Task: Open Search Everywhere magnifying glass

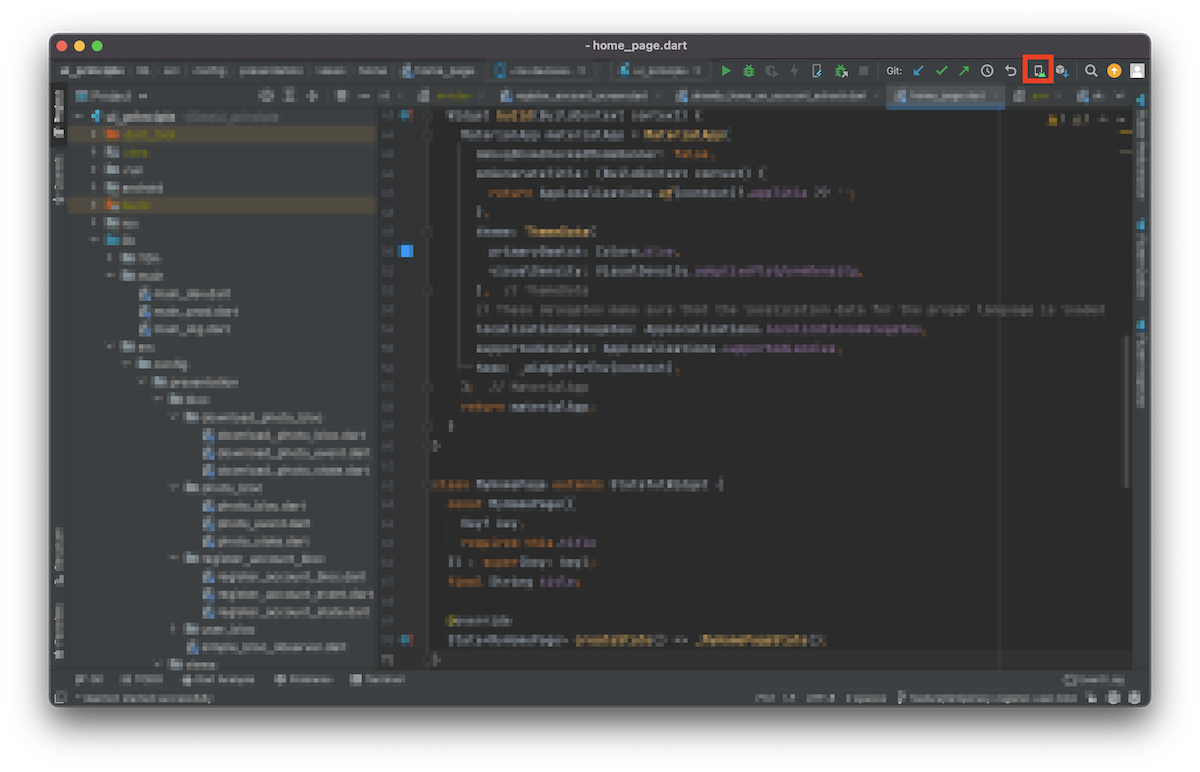Action: coord(1091,71)
